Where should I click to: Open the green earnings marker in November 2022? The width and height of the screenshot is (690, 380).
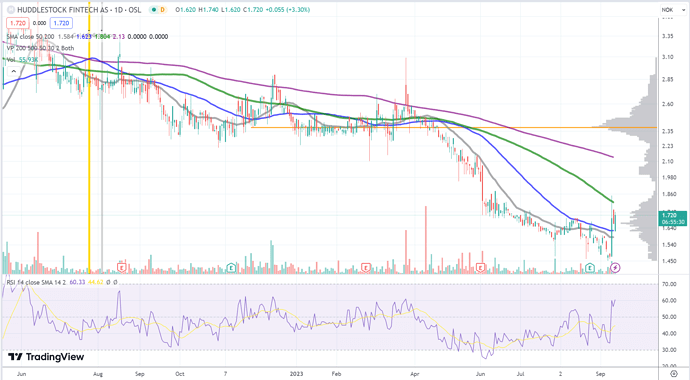[231, 267]
